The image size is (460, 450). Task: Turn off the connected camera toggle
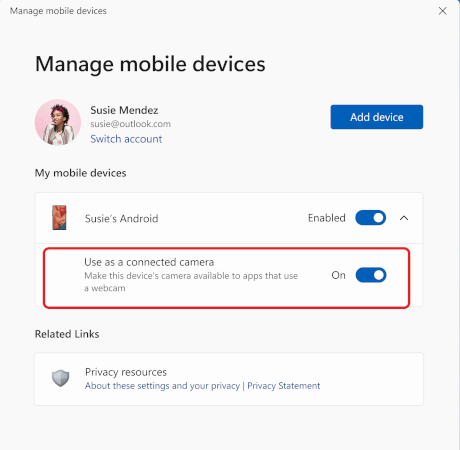pyautogui.click(x=371, y=275)
